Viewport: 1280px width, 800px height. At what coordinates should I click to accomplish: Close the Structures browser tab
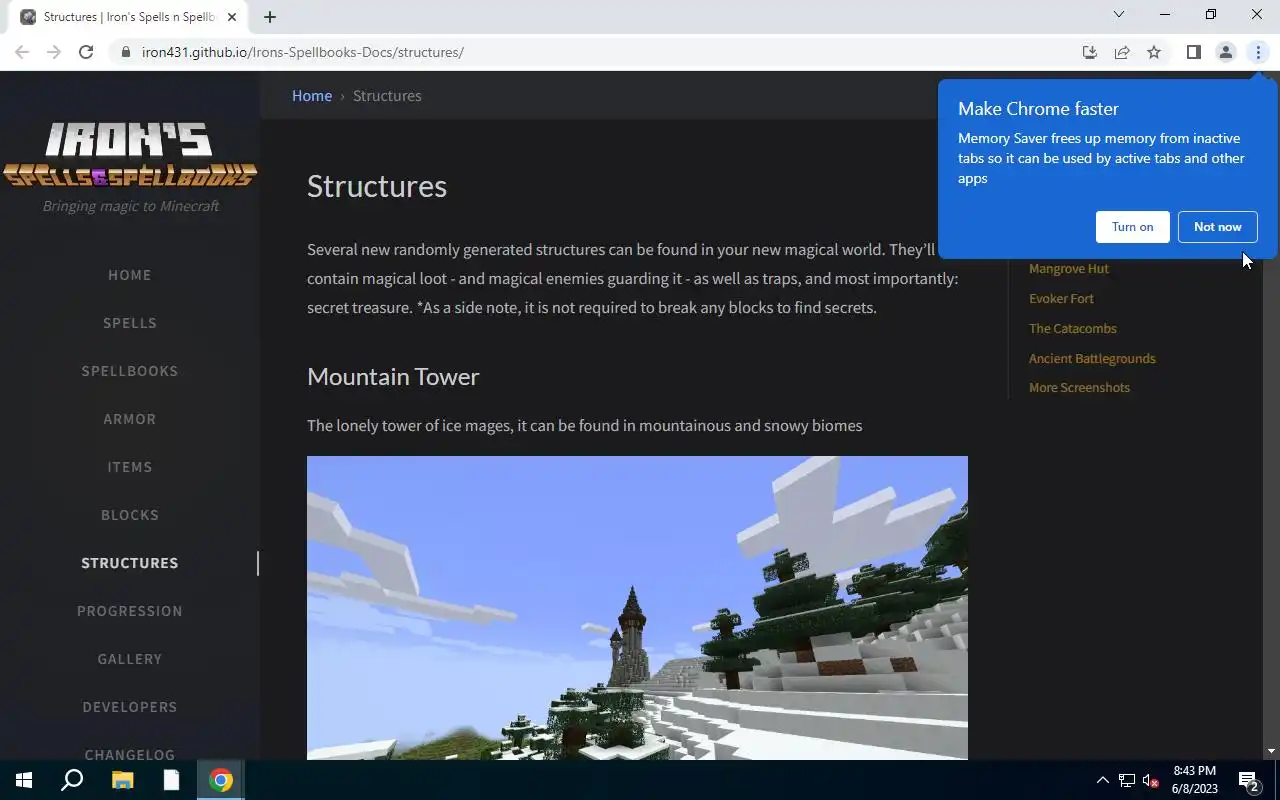(x=232, y=16)
